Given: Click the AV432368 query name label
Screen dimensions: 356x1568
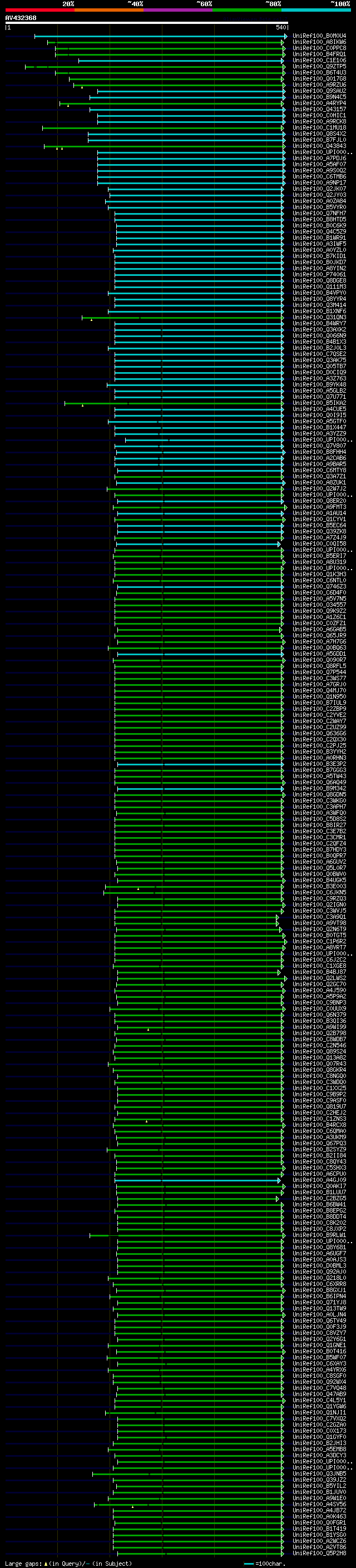Looking at the screenshot, I should 21,18.
